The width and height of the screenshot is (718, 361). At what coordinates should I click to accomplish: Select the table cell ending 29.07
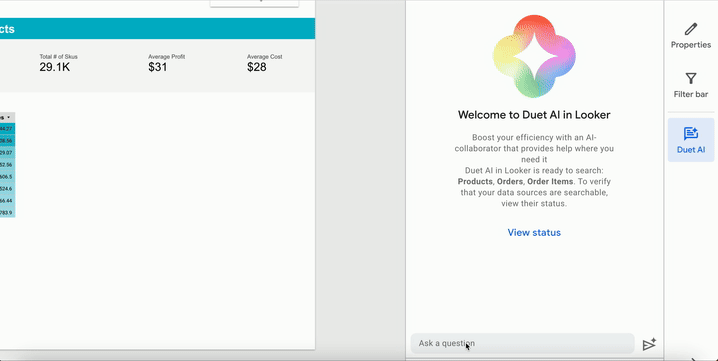pos(7,152)
